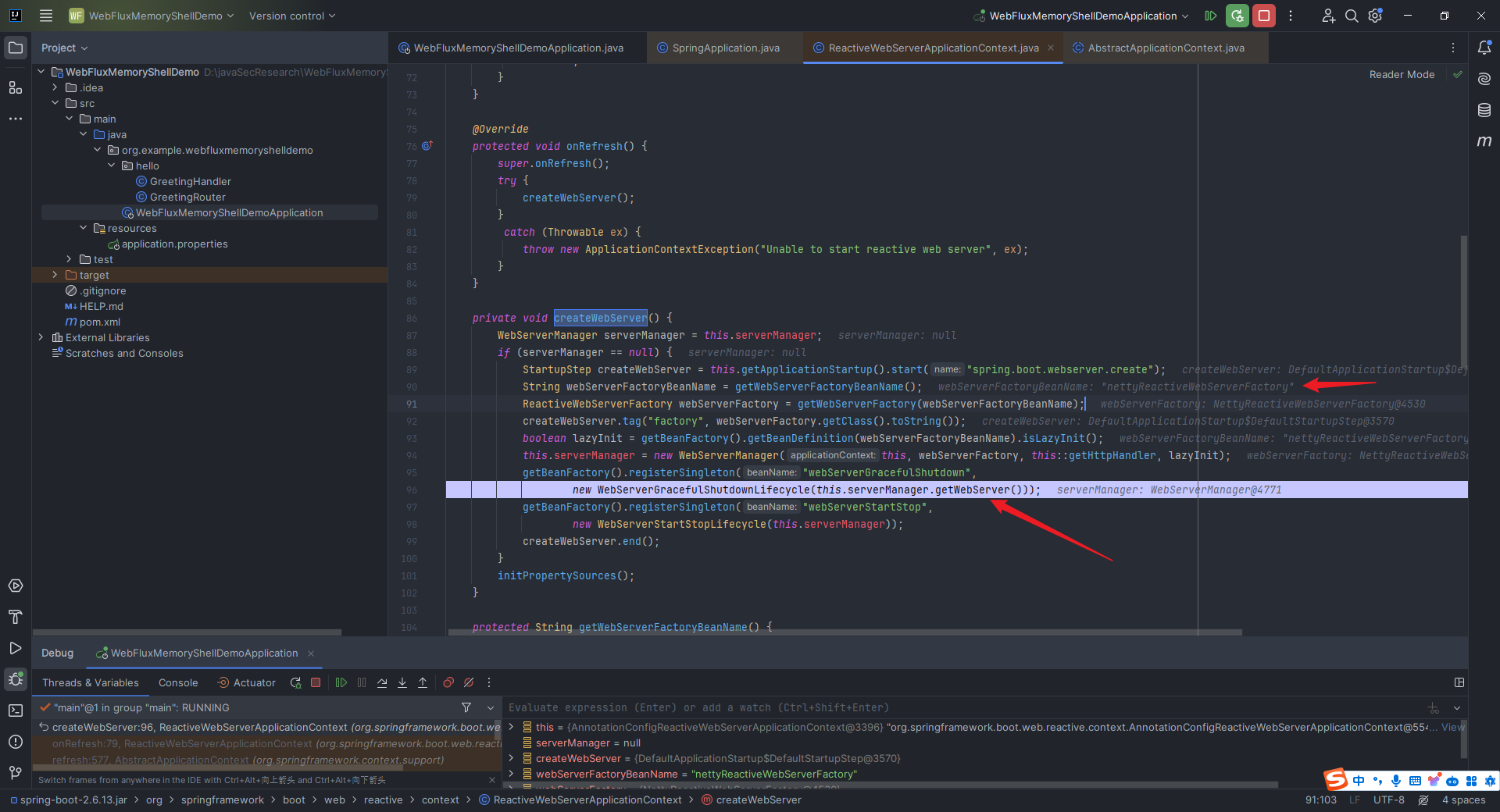1500x812 pixels.
Task: Open Notifications bell in right sidebar
Action: [1484, 48]
